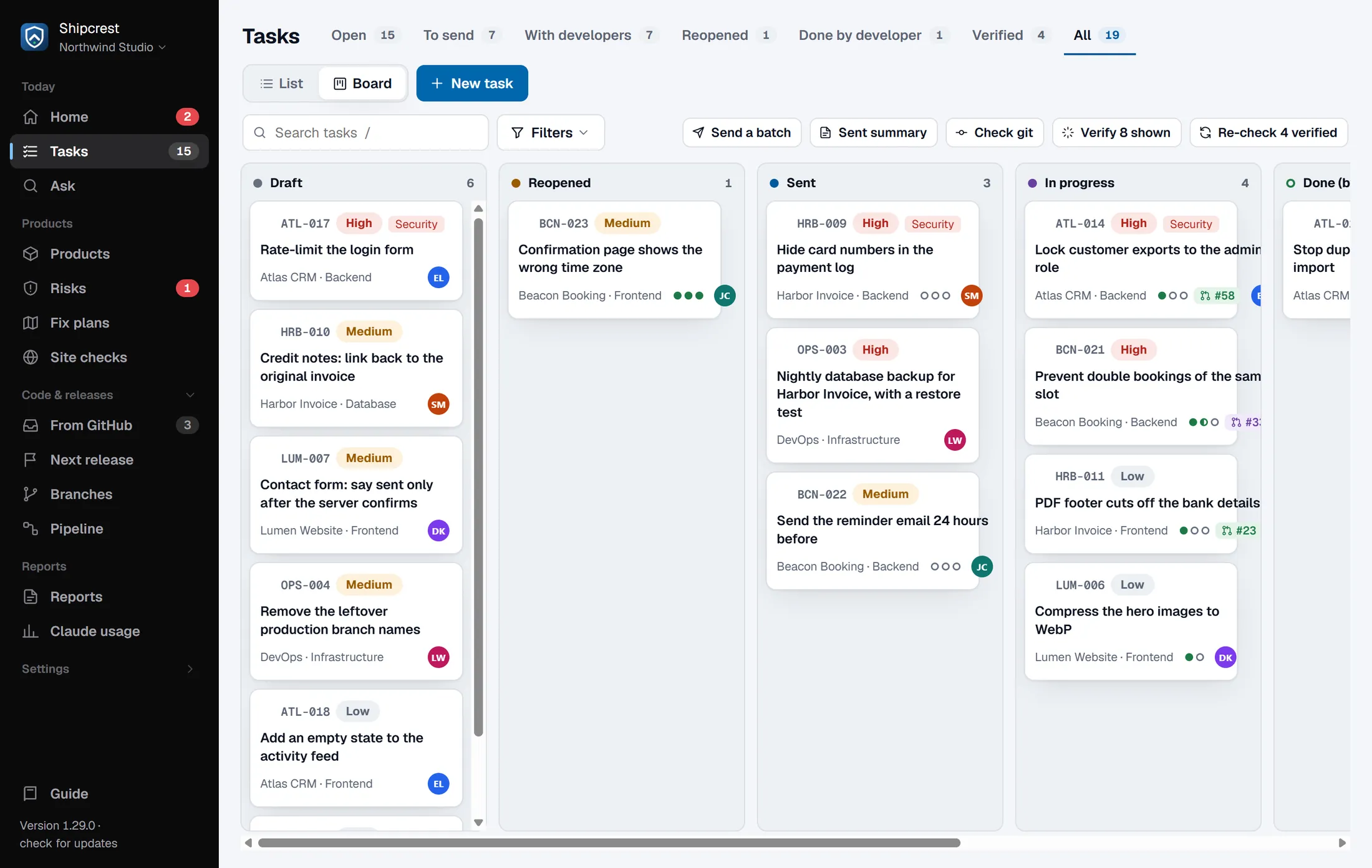Open the Reports page
The height and width of the screenshot is (868, 1372).
point(109,597)
